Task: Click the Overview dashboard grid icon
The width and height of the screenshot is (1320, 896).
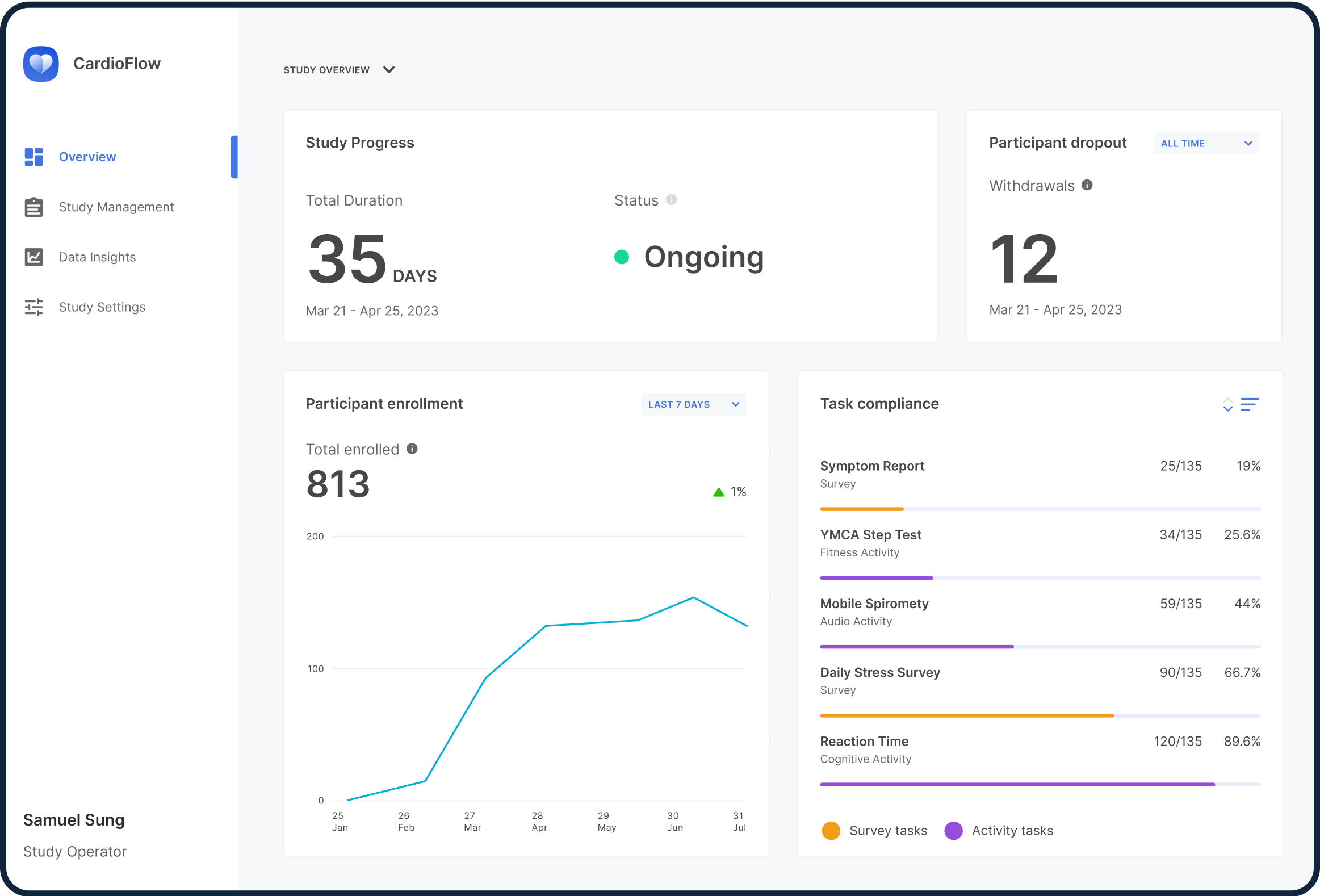Action: coord(33,157)
